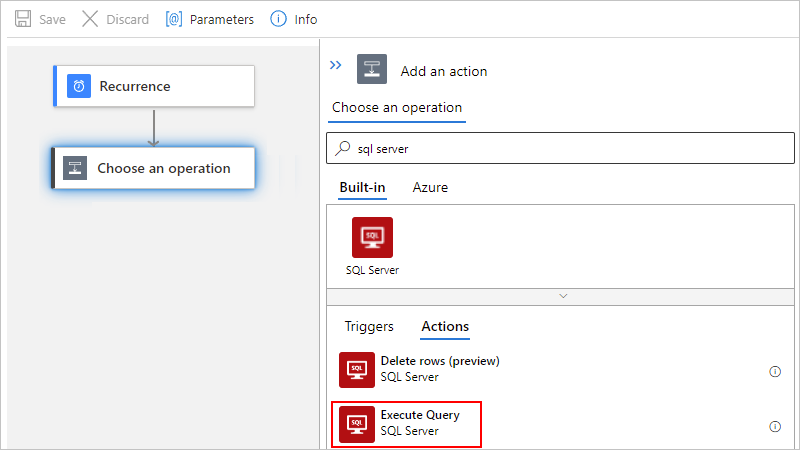Collapse the connectors list chevron
This screenshot has height=450, width=800.
pos(563,296)
